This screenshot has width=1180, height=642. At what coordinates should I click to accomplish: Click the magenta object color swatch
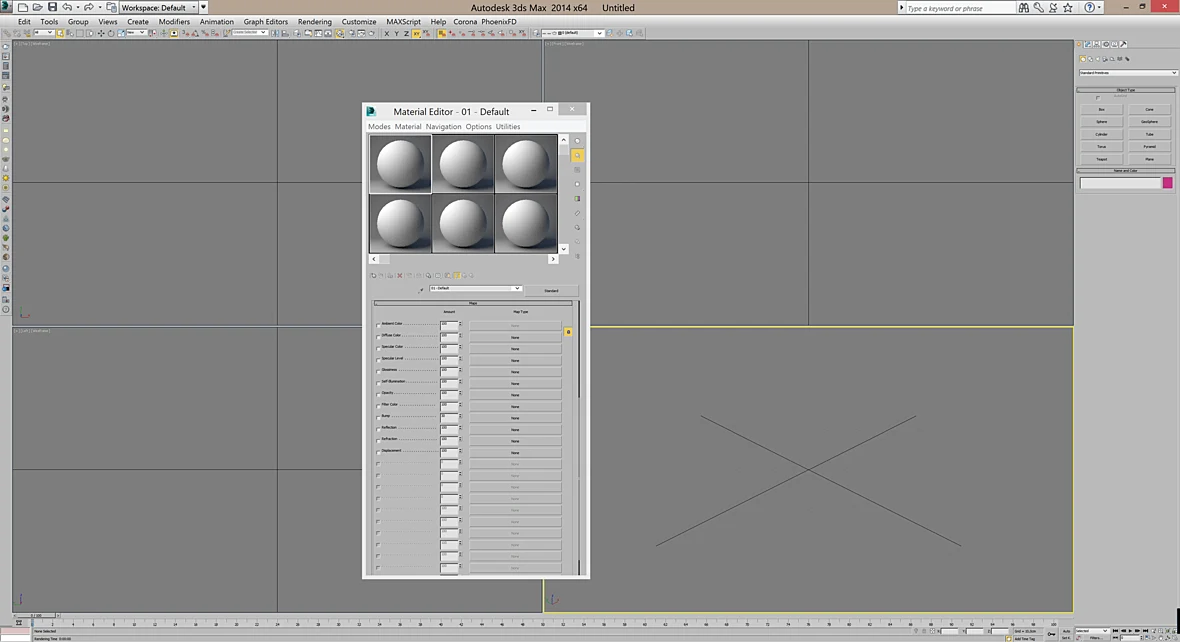tap(1167, 183)
